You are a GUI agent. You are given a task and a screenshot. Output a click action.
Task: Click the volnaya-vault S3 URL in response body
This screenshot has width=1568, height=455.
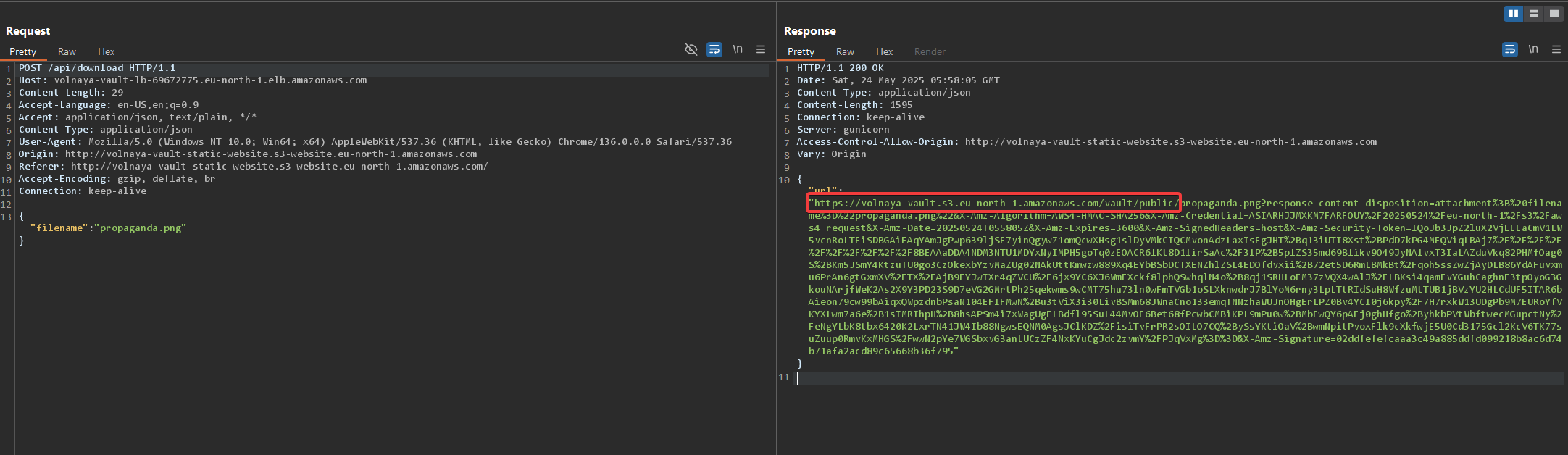[994, 204]
